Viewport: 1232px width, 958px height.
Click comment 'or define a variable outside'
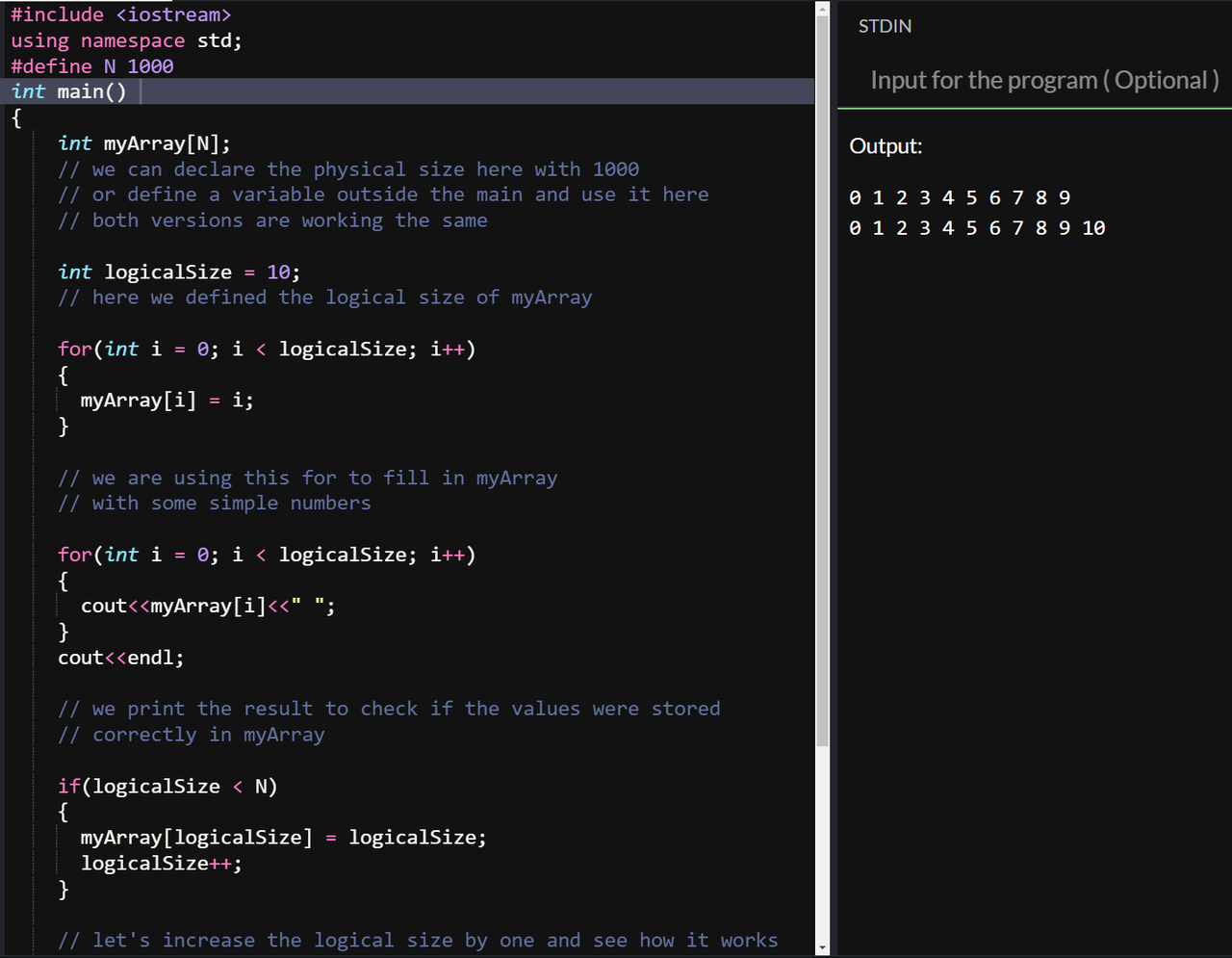coord(383,194)
